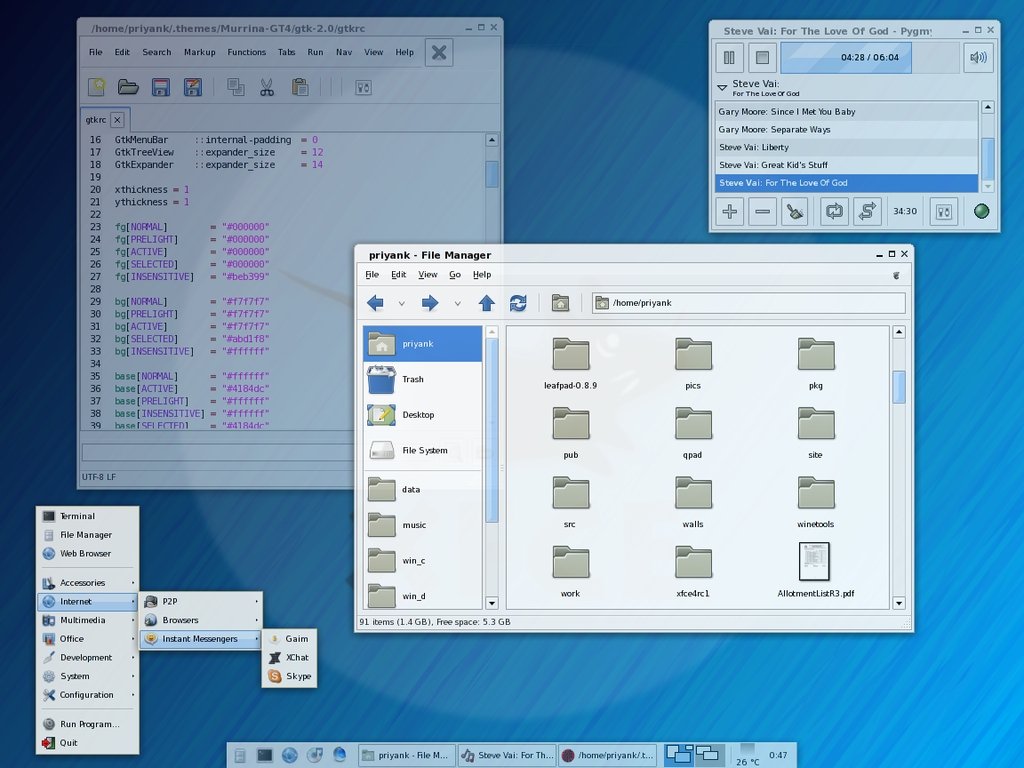Image resolution: width=1024 pixels, height=768 pixels.
Task: Open the forward history dropdown arrow
Action: [457, 304]
